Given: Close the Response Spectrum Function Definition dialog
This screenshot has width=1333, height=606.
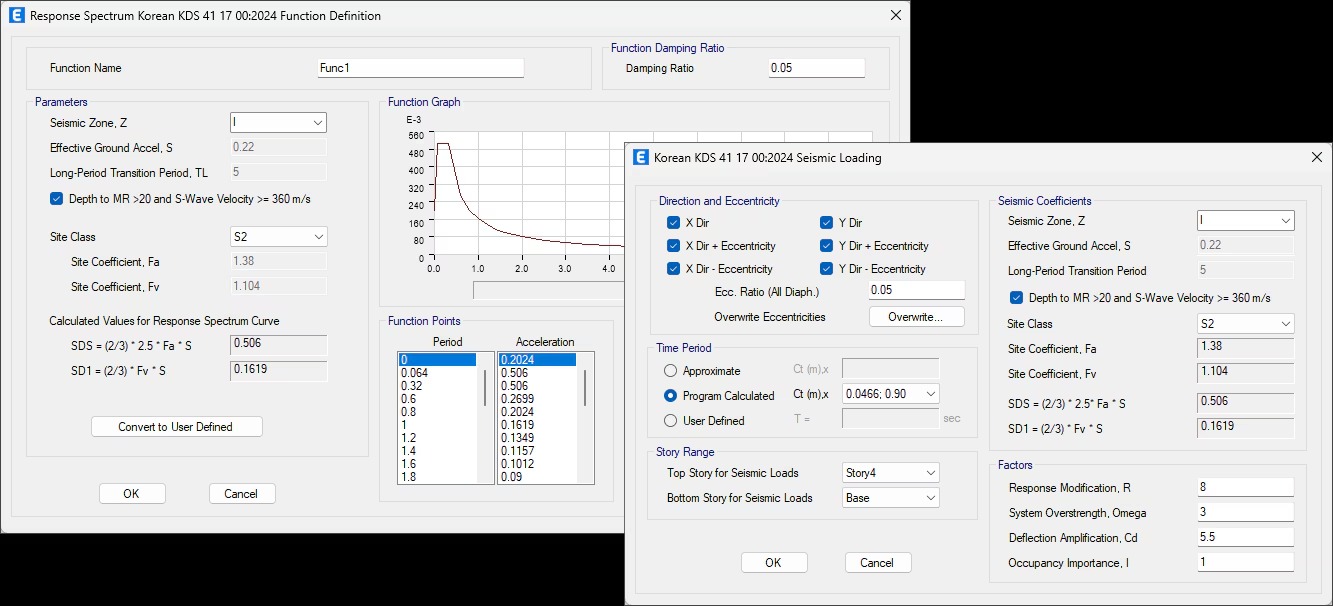Looking at the screenshot, I should point(893,16).
